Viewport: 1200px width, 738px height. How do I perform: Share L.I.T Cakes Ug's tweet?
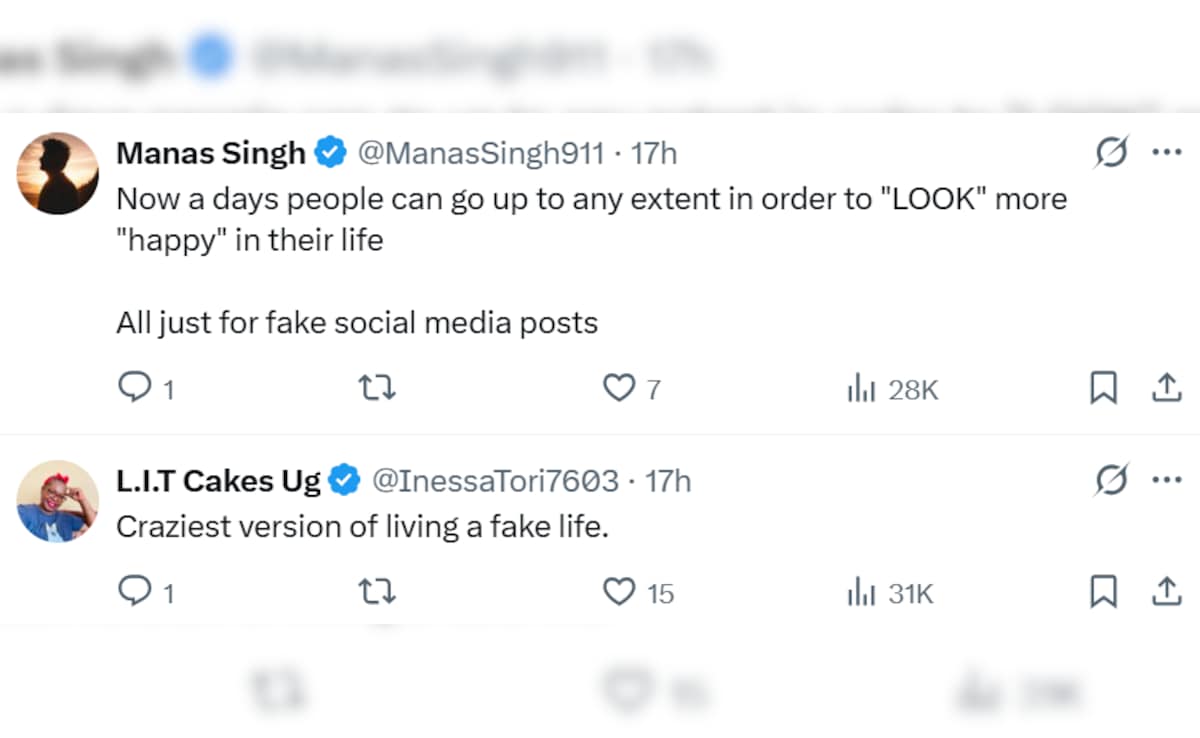pos(1165,592)
